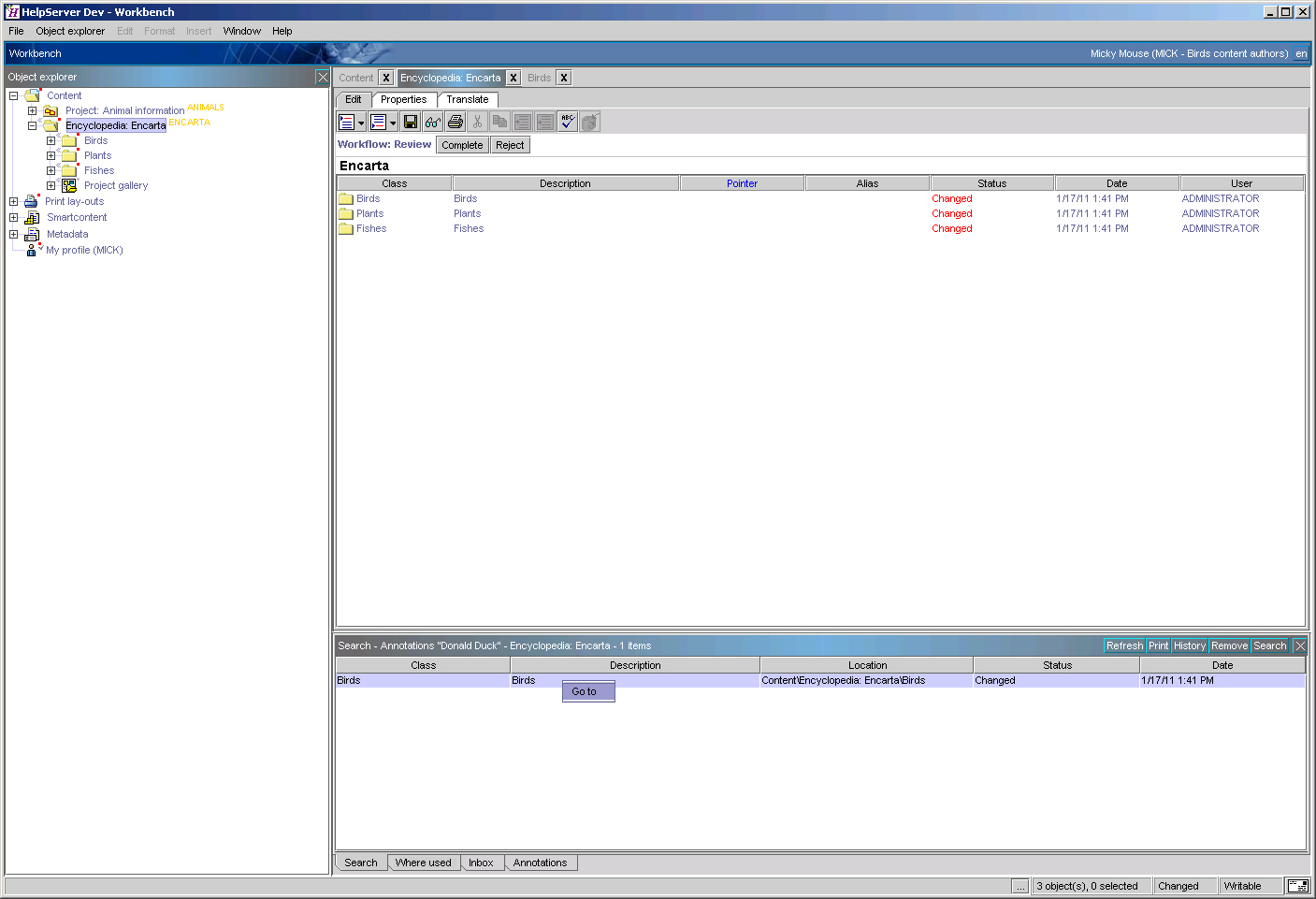Switch to the Translate tab
This screenshot has width=1316, height=899.
(468, 99)
